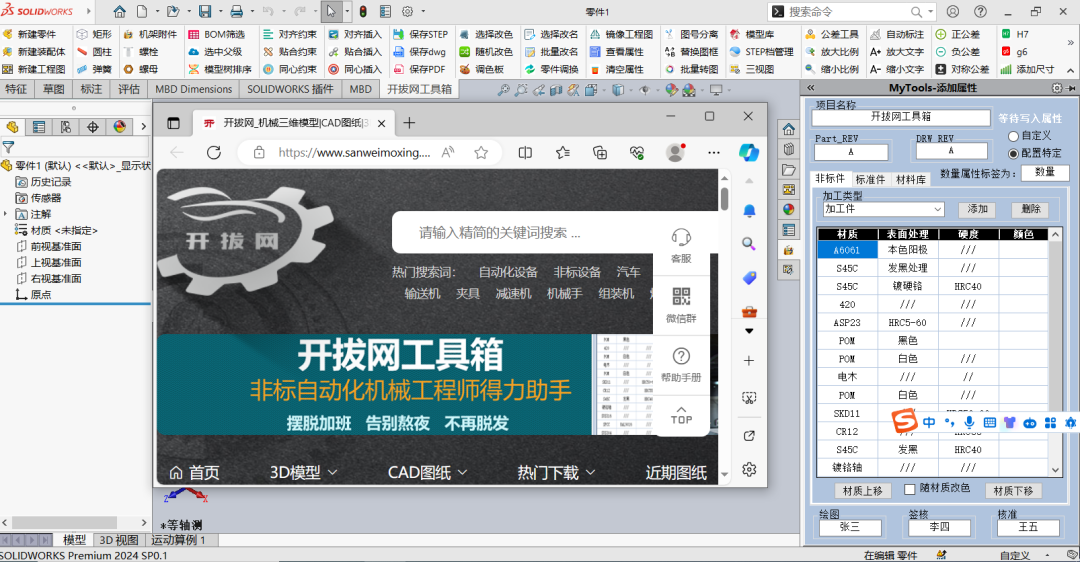The width and height of the screenshot is (1080, 562).
Task: Click the 材质下移 button
Action: 1013,490
